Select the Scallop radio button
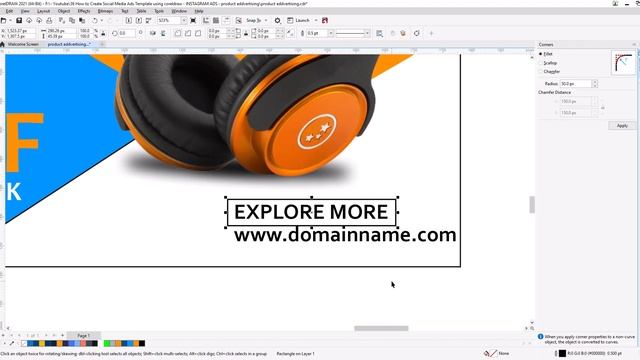 [540, 63]
